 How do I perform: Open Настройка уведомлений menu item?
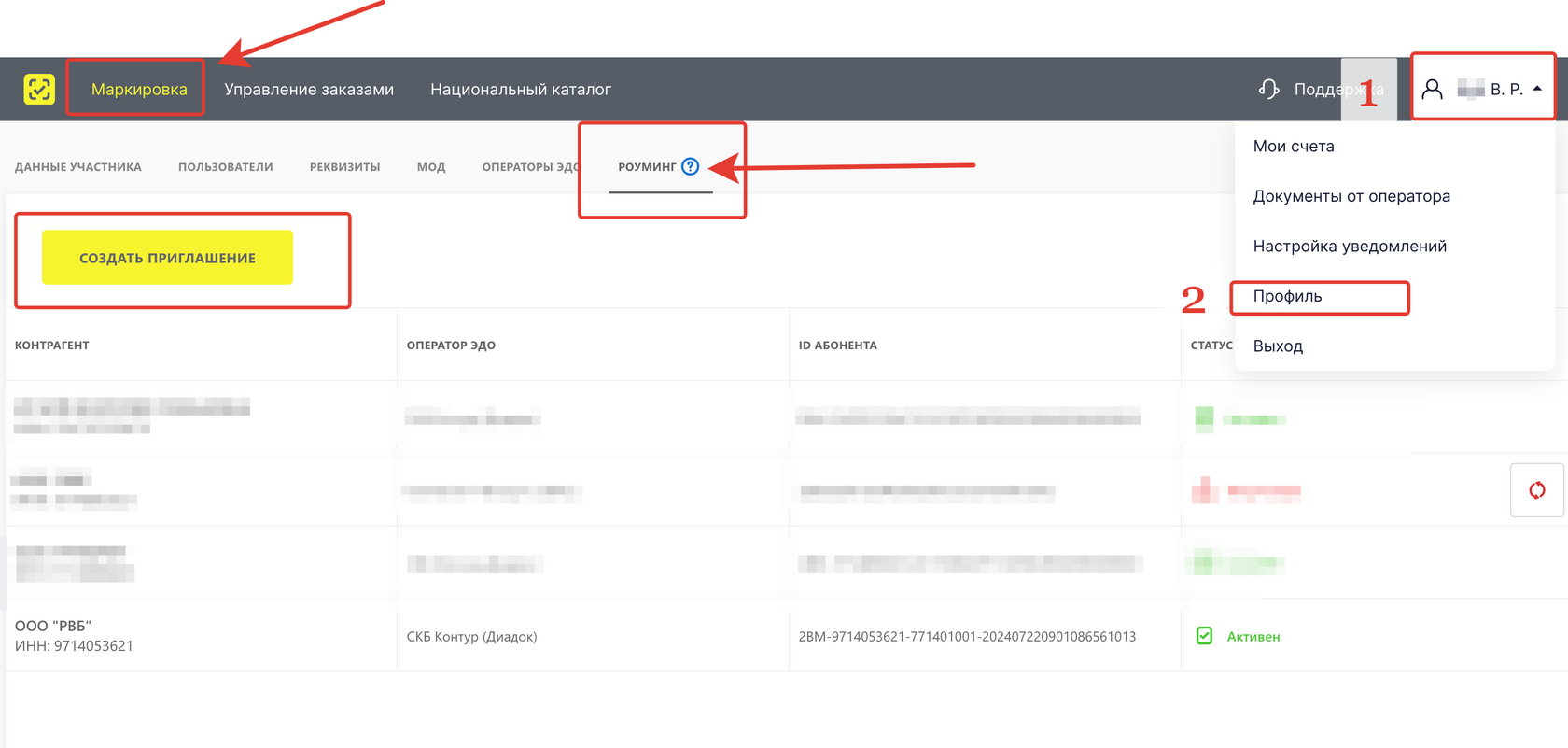point(1350,247)
